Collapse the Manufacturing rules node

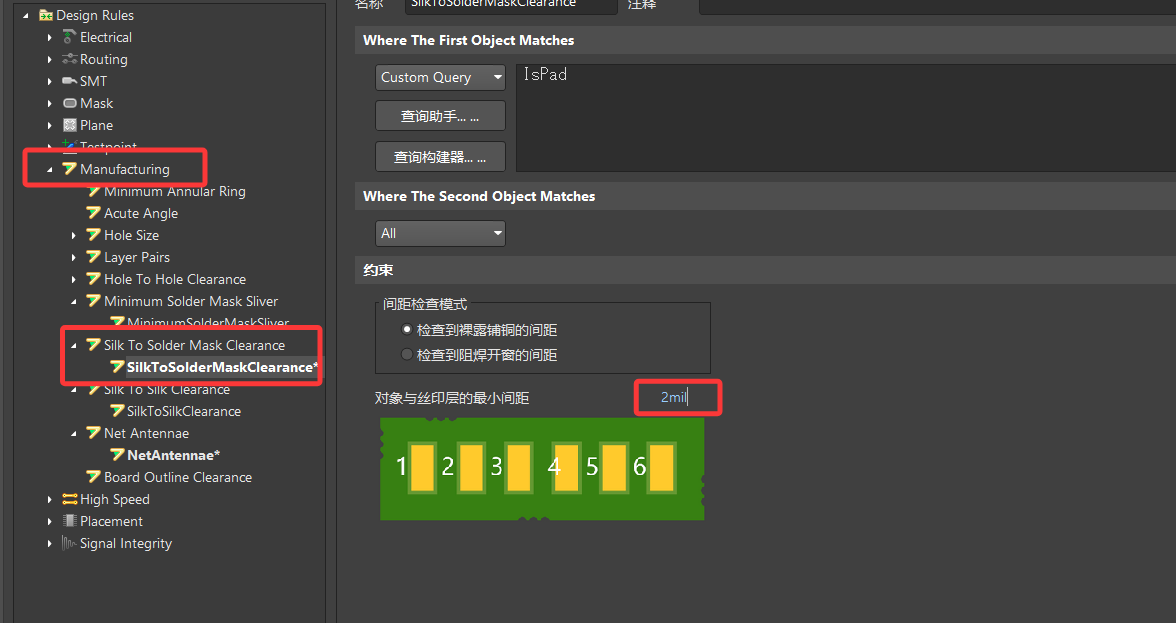pos(50,169)
